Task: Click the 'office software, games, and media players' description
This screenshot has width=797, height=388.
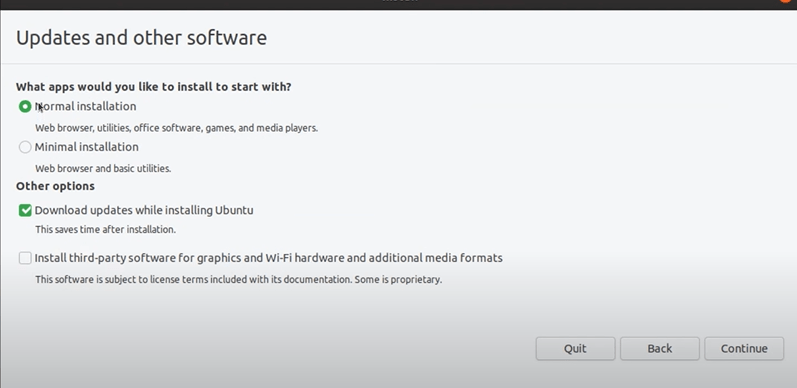Action: [x=176, y=128]
